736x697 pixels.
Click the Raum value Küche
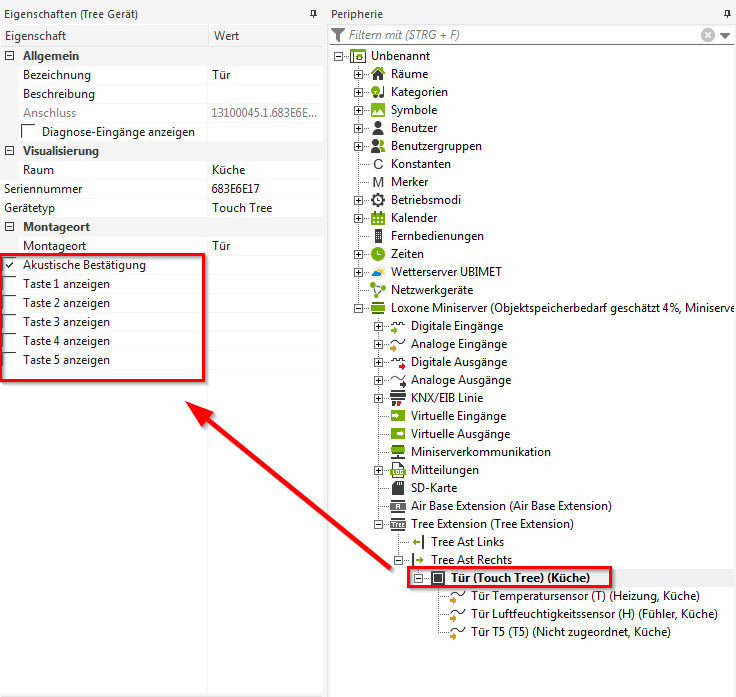click(x=266, y=170)
